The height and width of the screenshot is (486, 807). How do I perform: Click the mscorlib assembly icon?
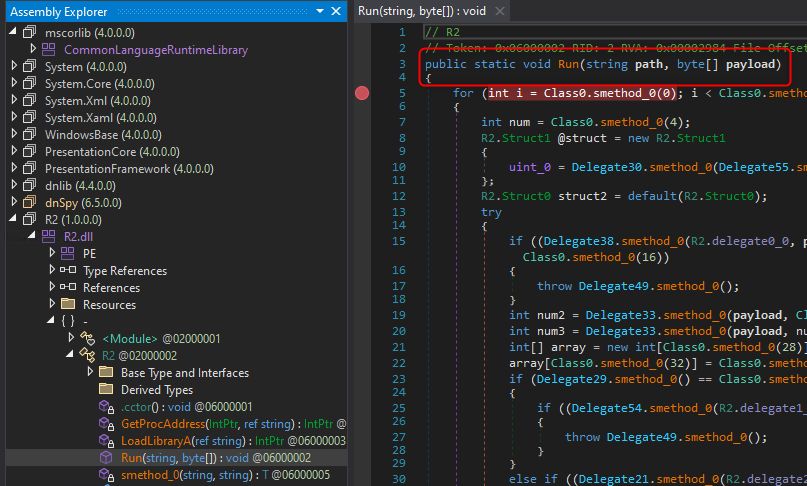[x=29, y=32]
